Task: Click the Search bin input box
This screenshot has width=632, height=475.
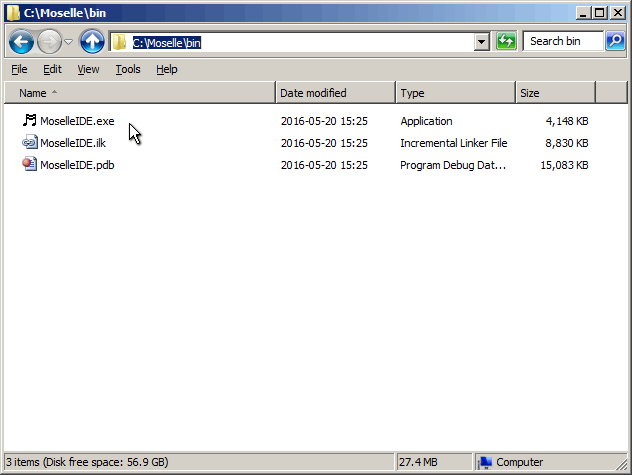Action: pyautogui.click(x=563, y=41)
